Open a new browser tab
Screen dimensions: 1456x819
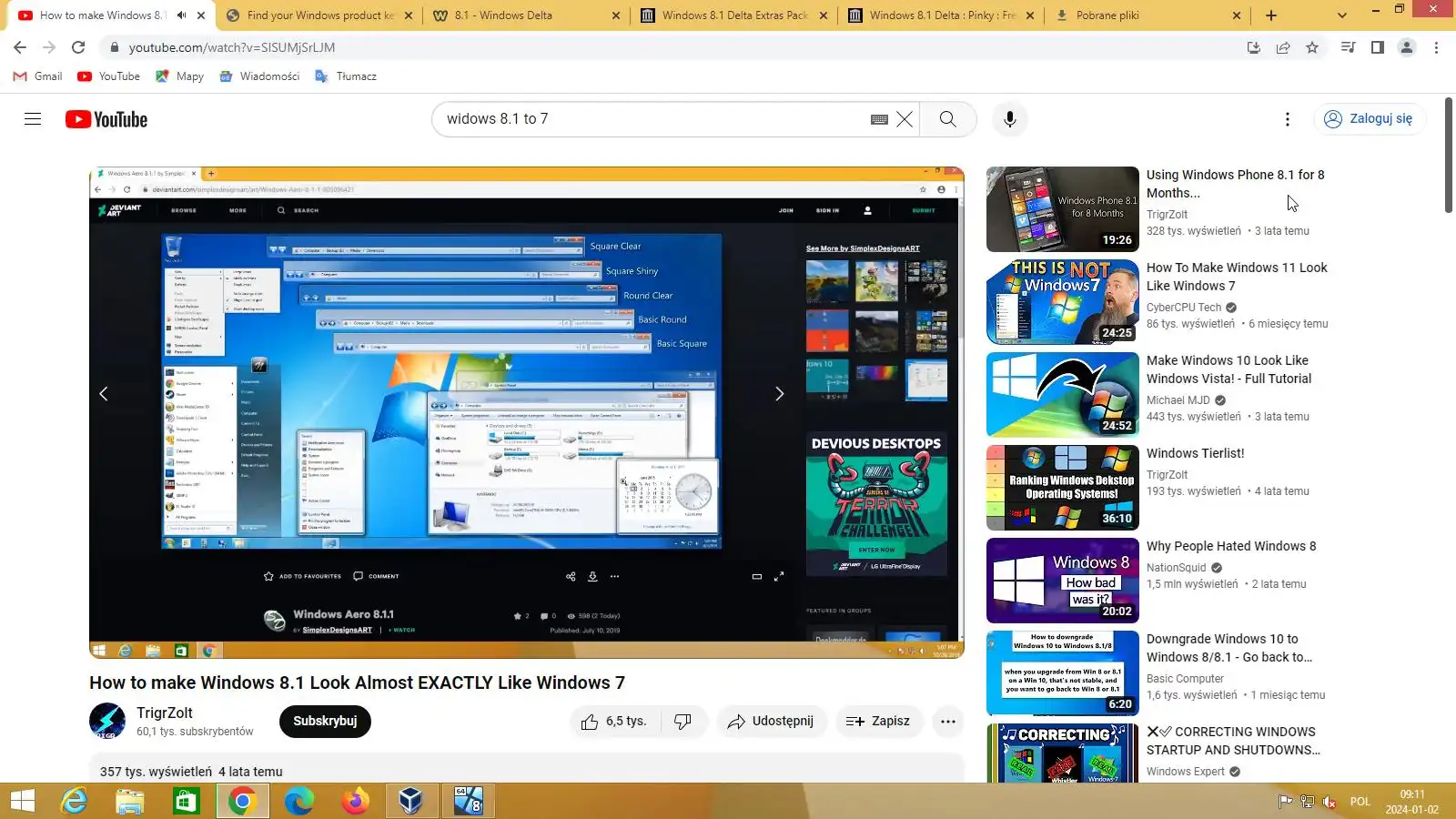tap(1271, 15)
